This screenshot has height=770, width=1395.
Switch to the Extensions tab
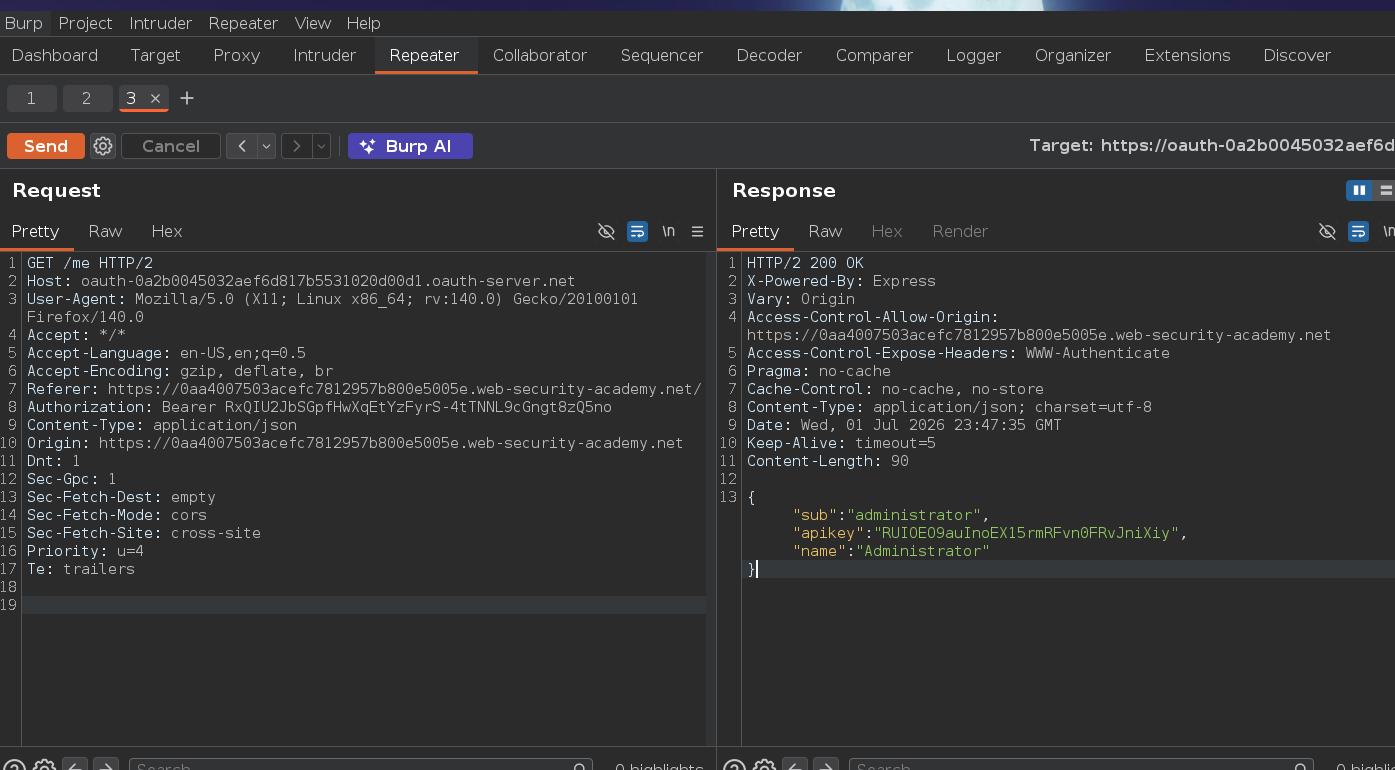click(1188, 55)
